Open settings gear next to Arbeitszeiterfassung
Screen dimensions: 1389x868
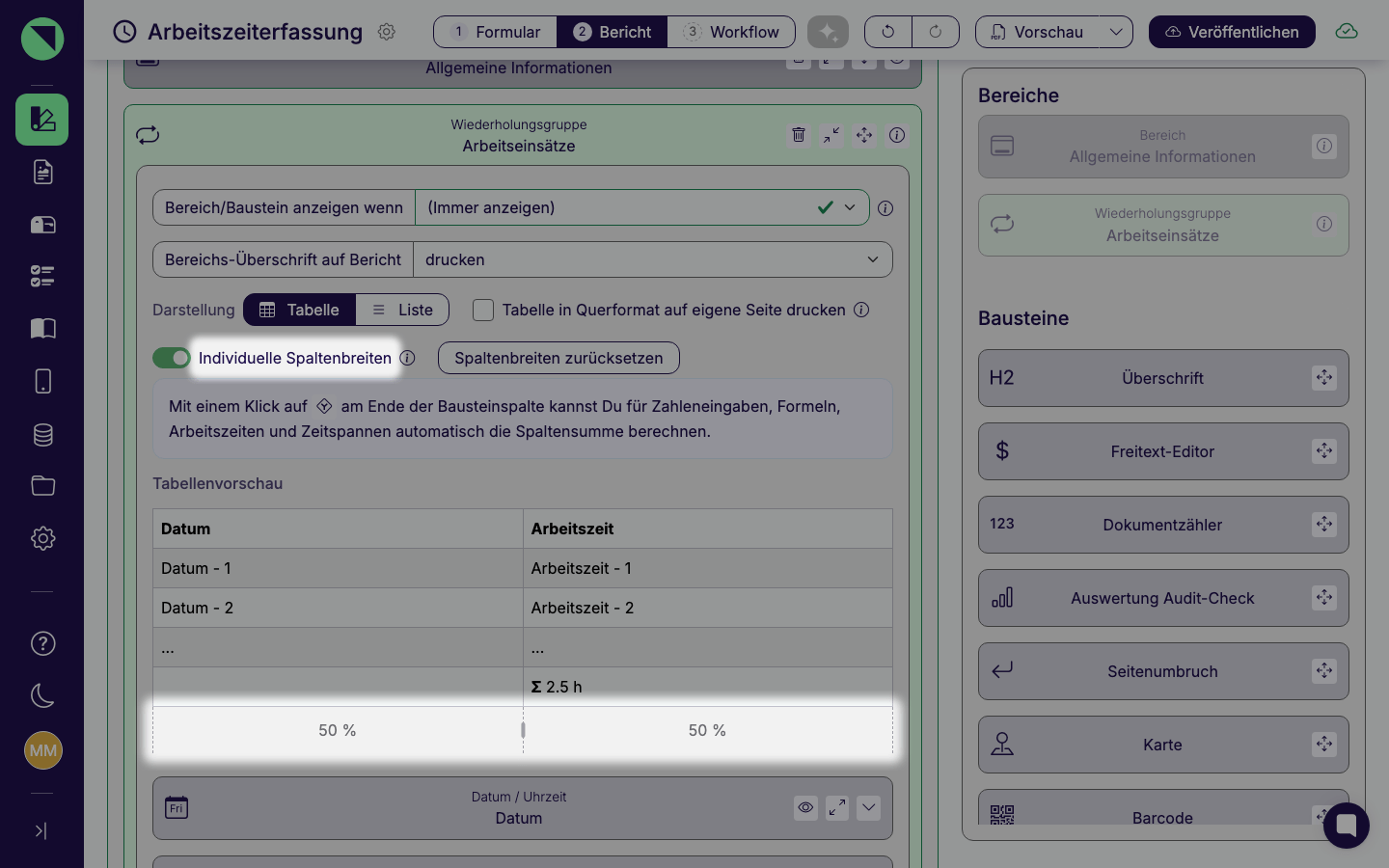387,32
